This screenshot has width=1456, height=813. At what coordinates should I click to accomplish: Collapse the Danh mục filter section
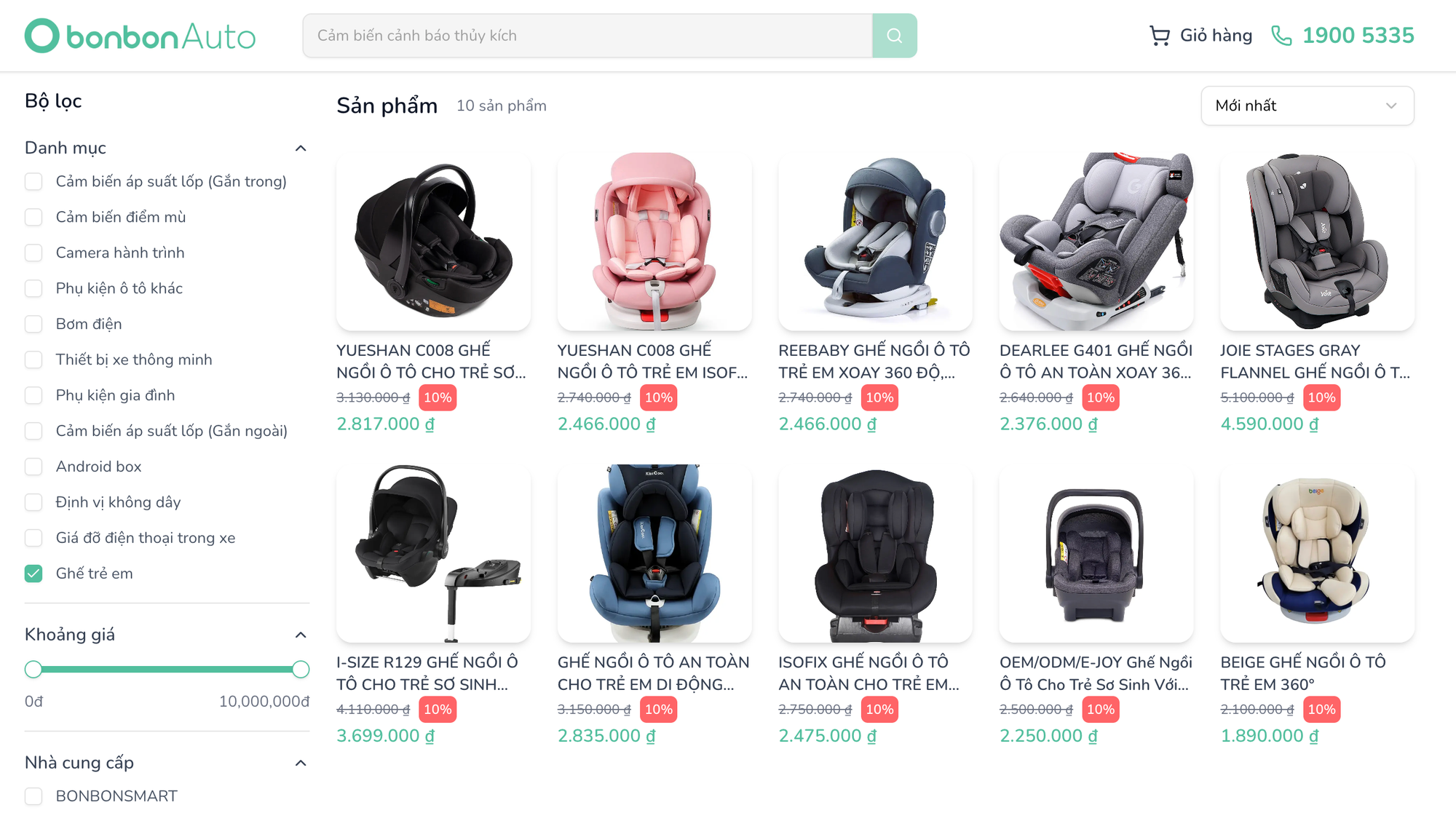[x=301, y=148]
